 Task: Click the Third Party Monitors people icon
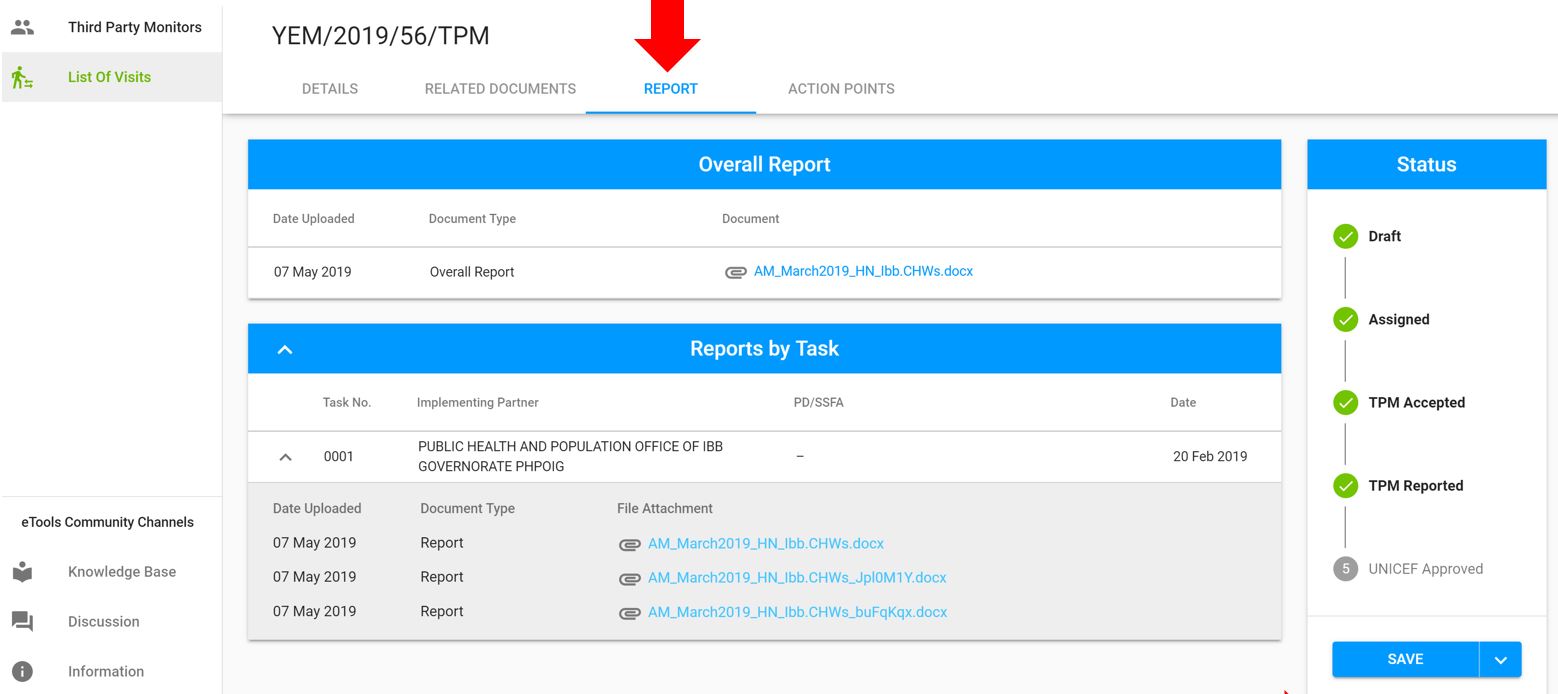(x=22, y=28)
